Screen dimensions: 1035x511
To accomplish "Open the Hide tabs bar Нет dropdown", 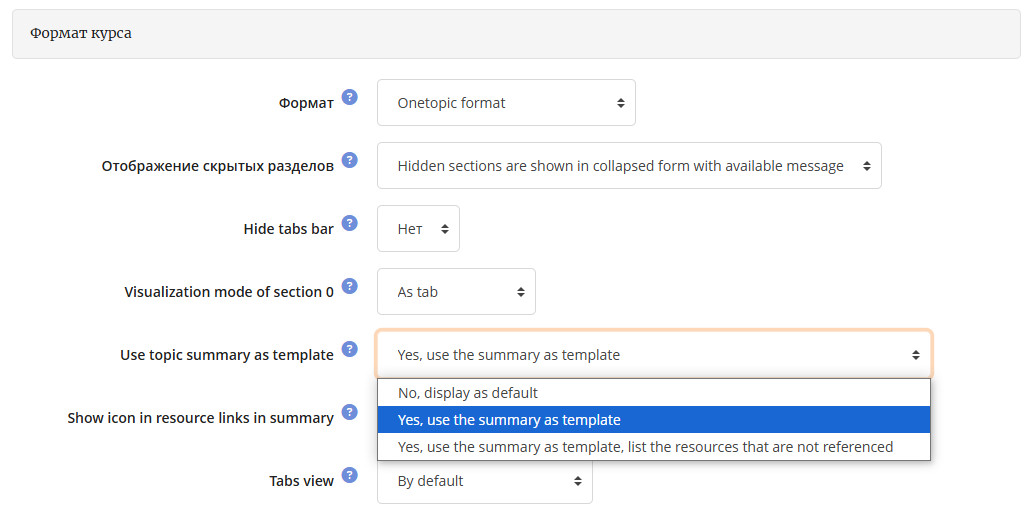I will (418, 229).
